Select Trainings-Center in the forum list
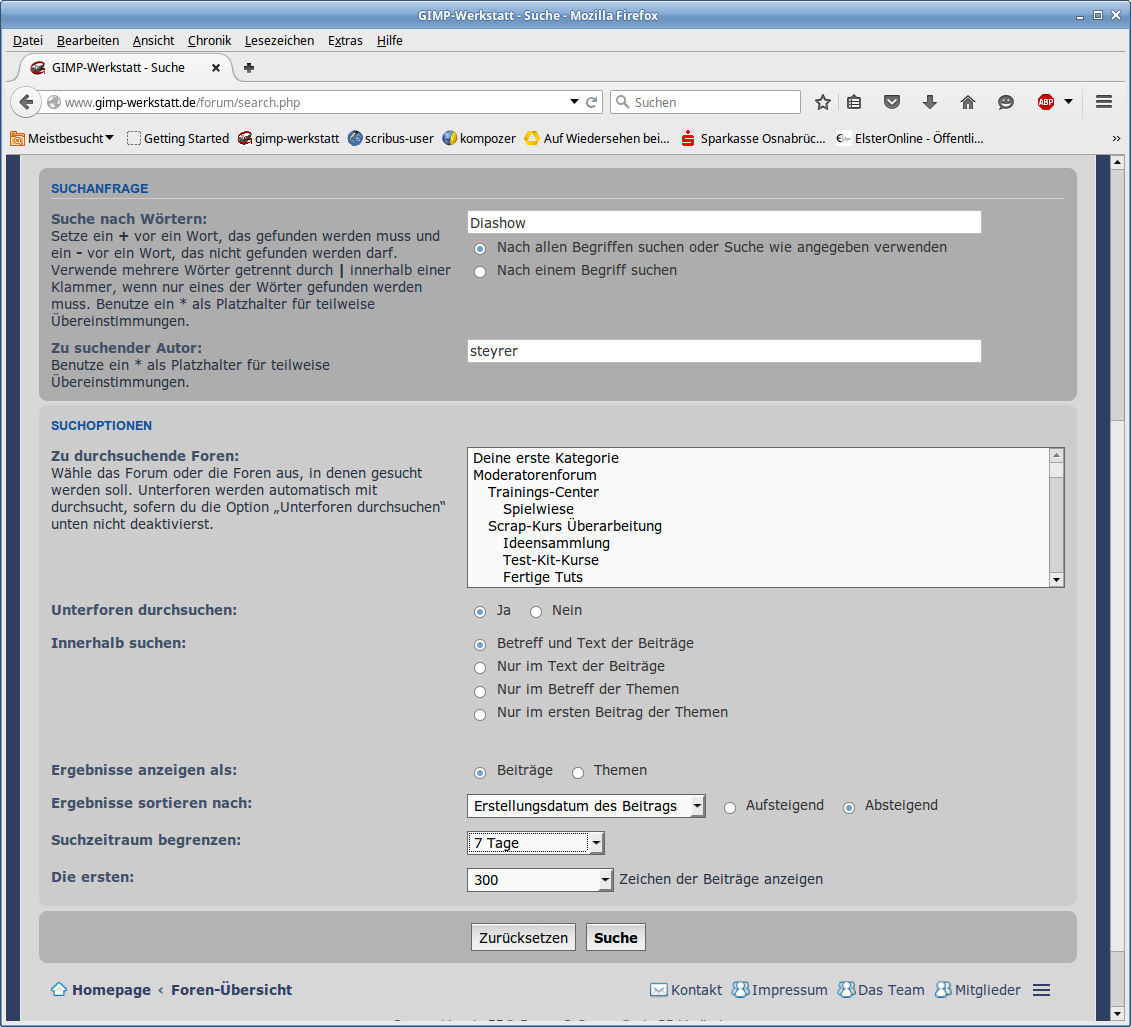The image size is (1131, 1027). click(542, 492)
